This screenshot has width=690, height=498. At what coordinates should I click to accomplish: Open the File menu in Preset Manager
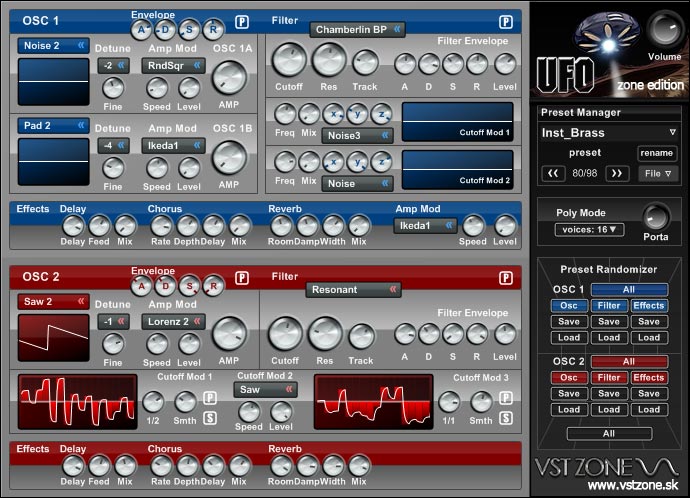tap(658, 174)
